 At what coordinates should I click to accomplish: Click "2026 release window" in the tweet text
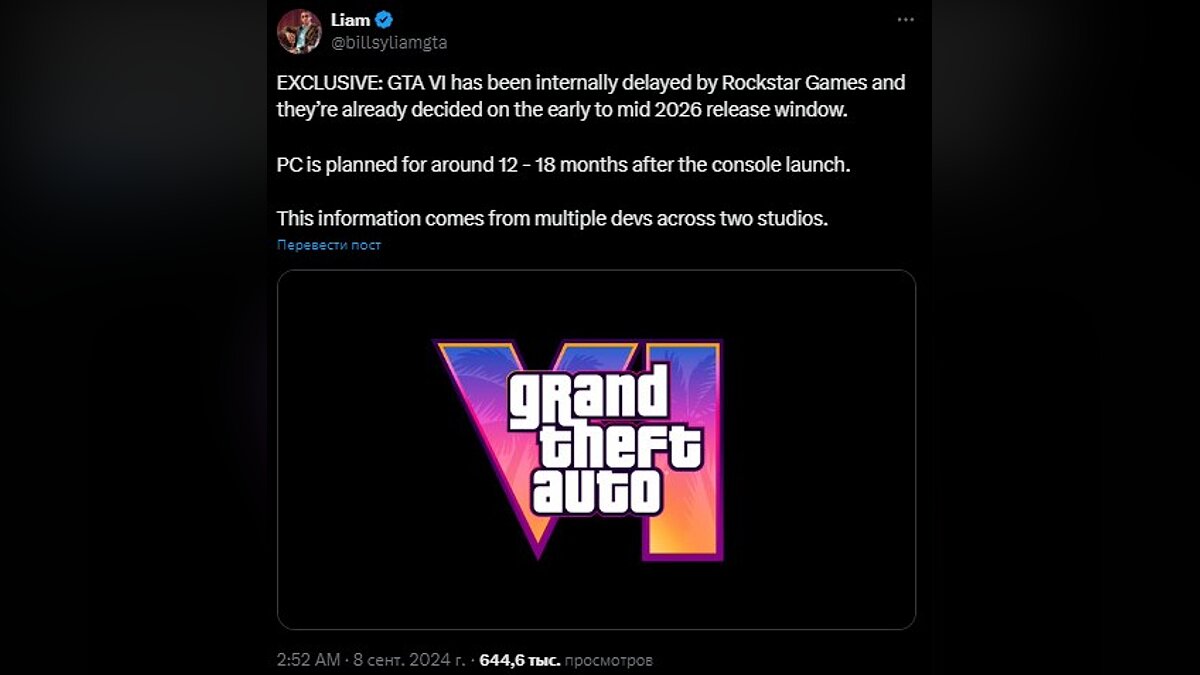click(771, 110)
